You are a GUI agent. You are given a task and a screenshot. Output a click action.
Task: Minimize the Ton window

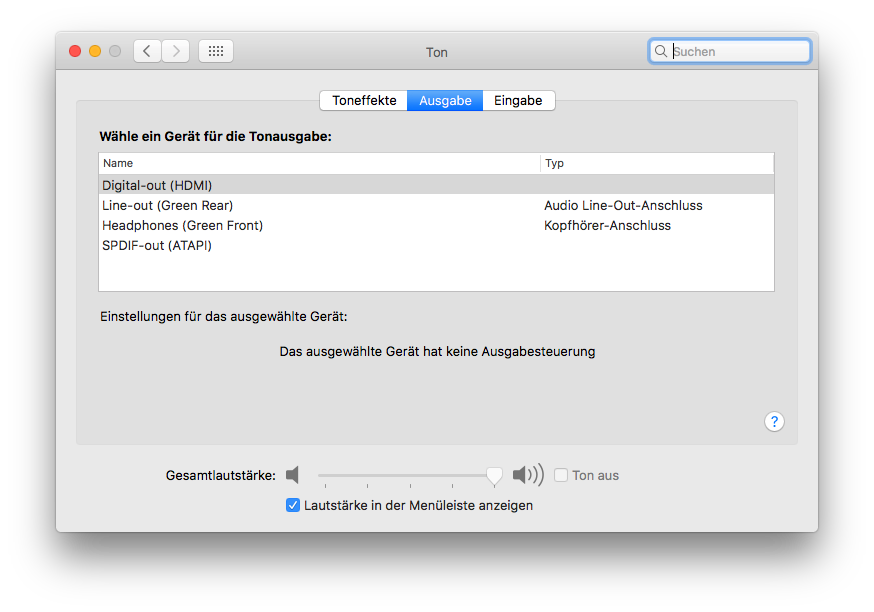[95, 51]
